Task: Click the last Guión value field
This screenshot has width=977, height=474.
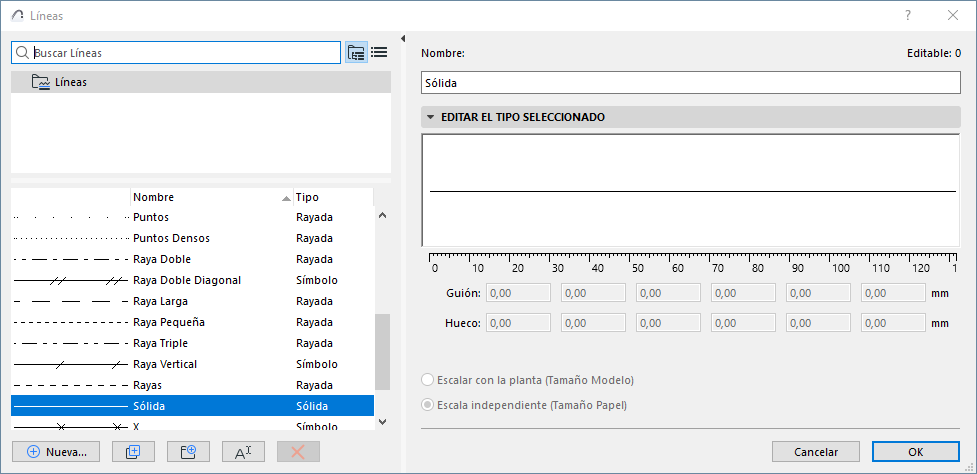Action: point(893,293)
